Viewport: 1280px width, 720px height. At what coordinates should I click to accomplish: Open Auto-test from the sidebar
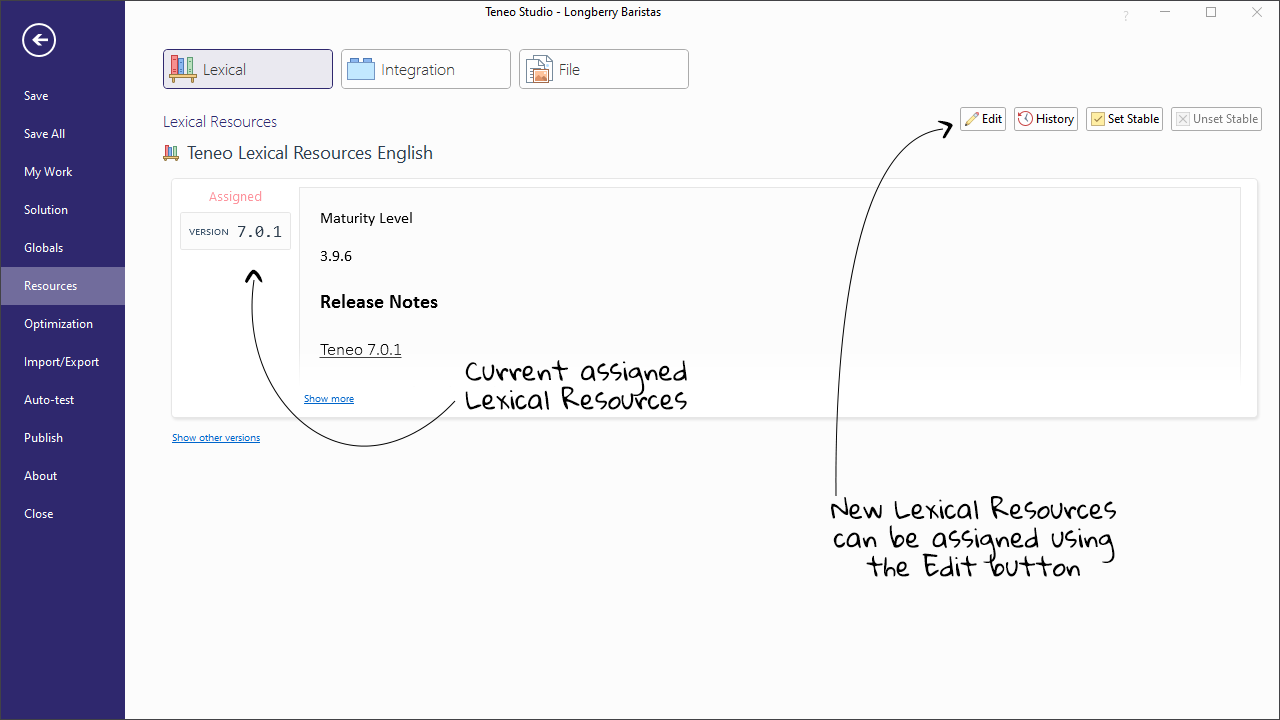pos(62,400)
